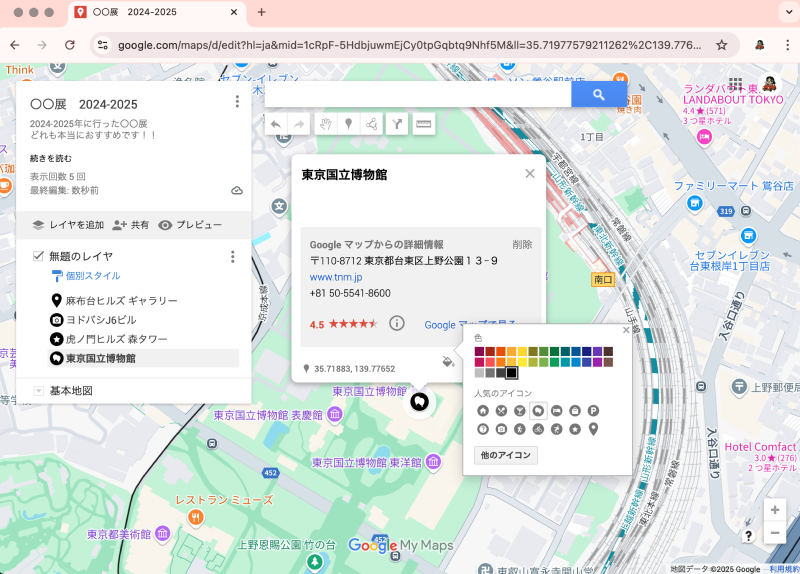
Task: Choose the bicycle icon
Action: (x=538, y=429)
